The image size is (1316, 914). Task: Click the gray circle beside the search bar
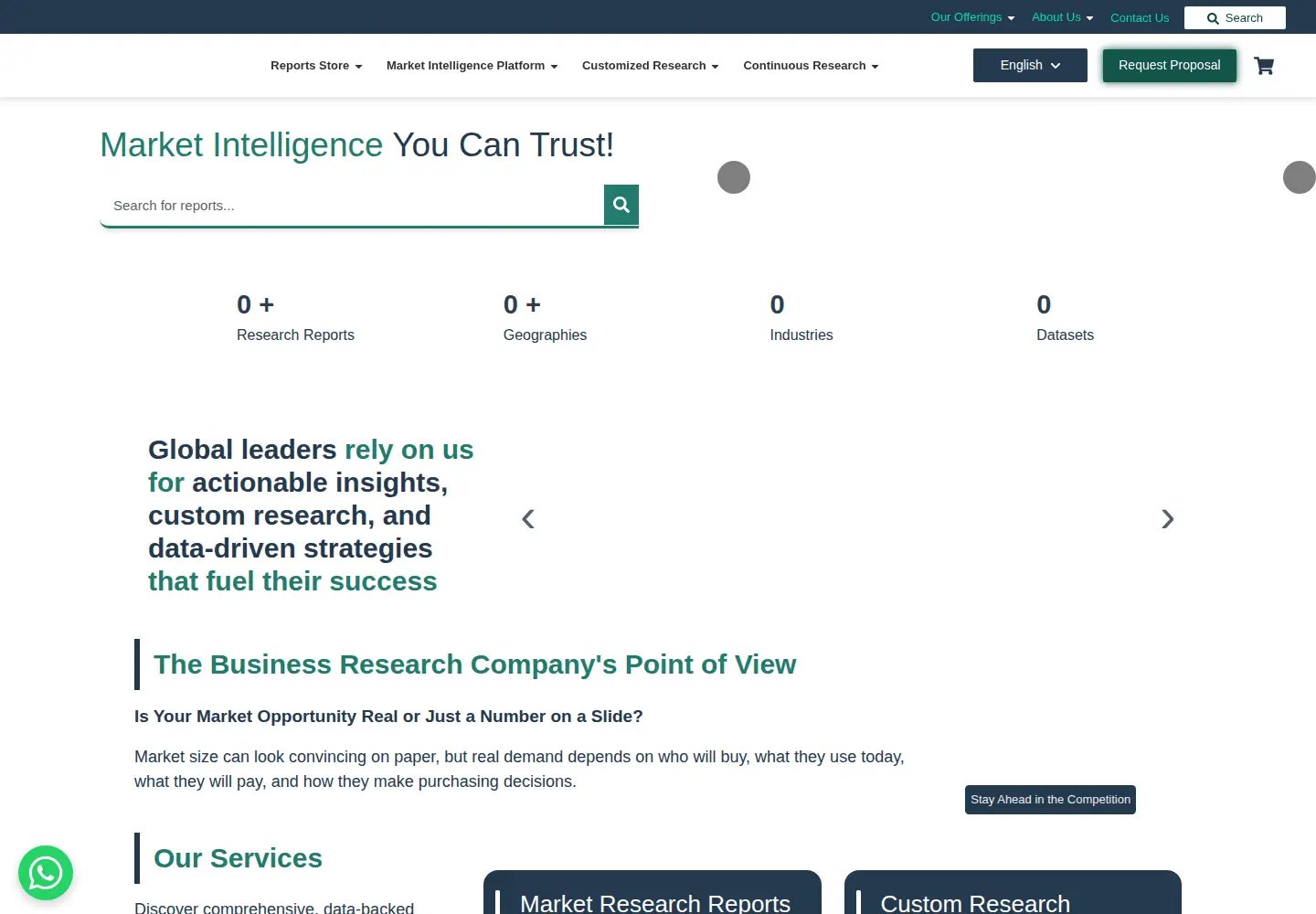click(x=734, y=177)
